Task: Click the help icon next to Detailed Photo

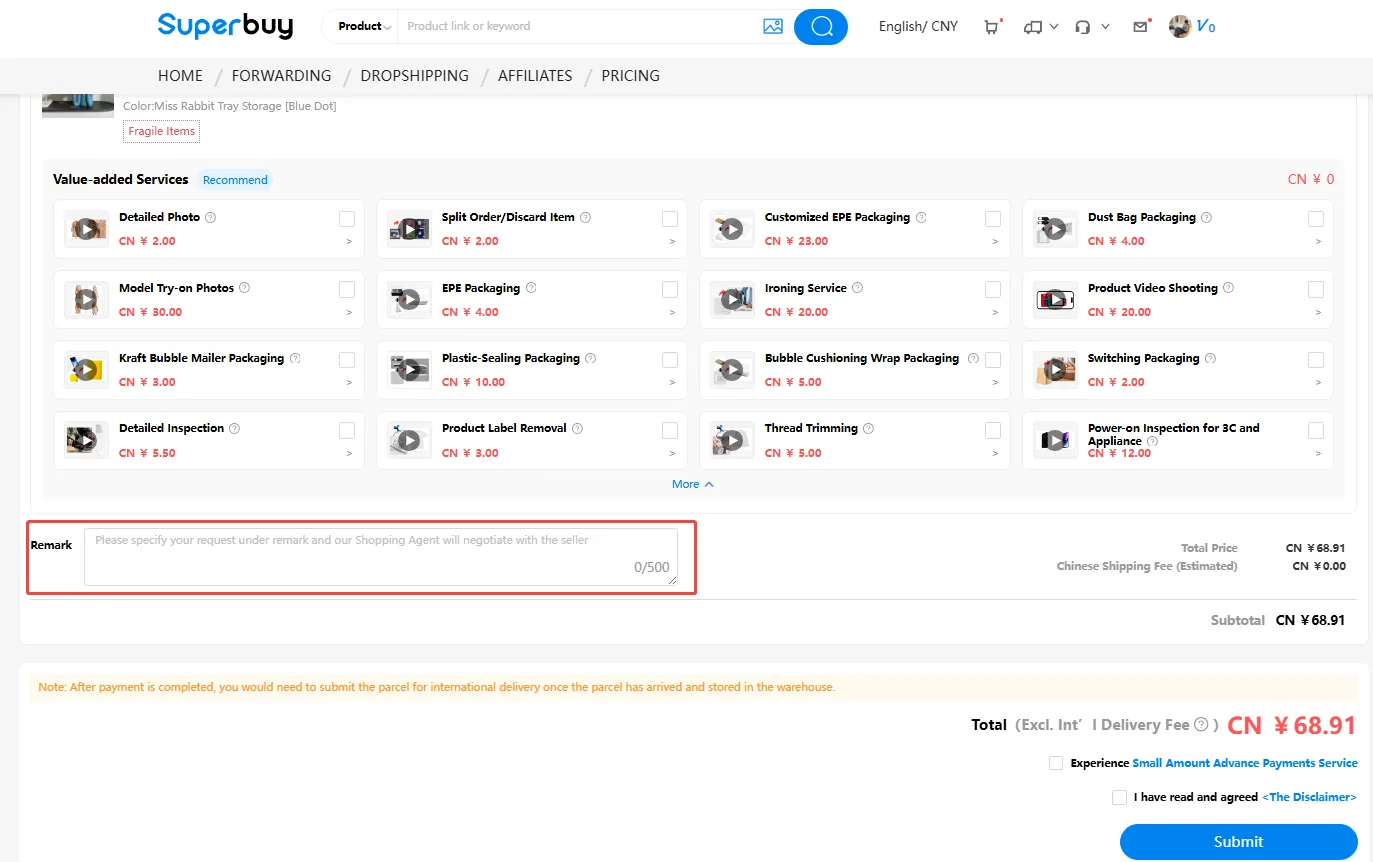Action: tap(210, 217)
